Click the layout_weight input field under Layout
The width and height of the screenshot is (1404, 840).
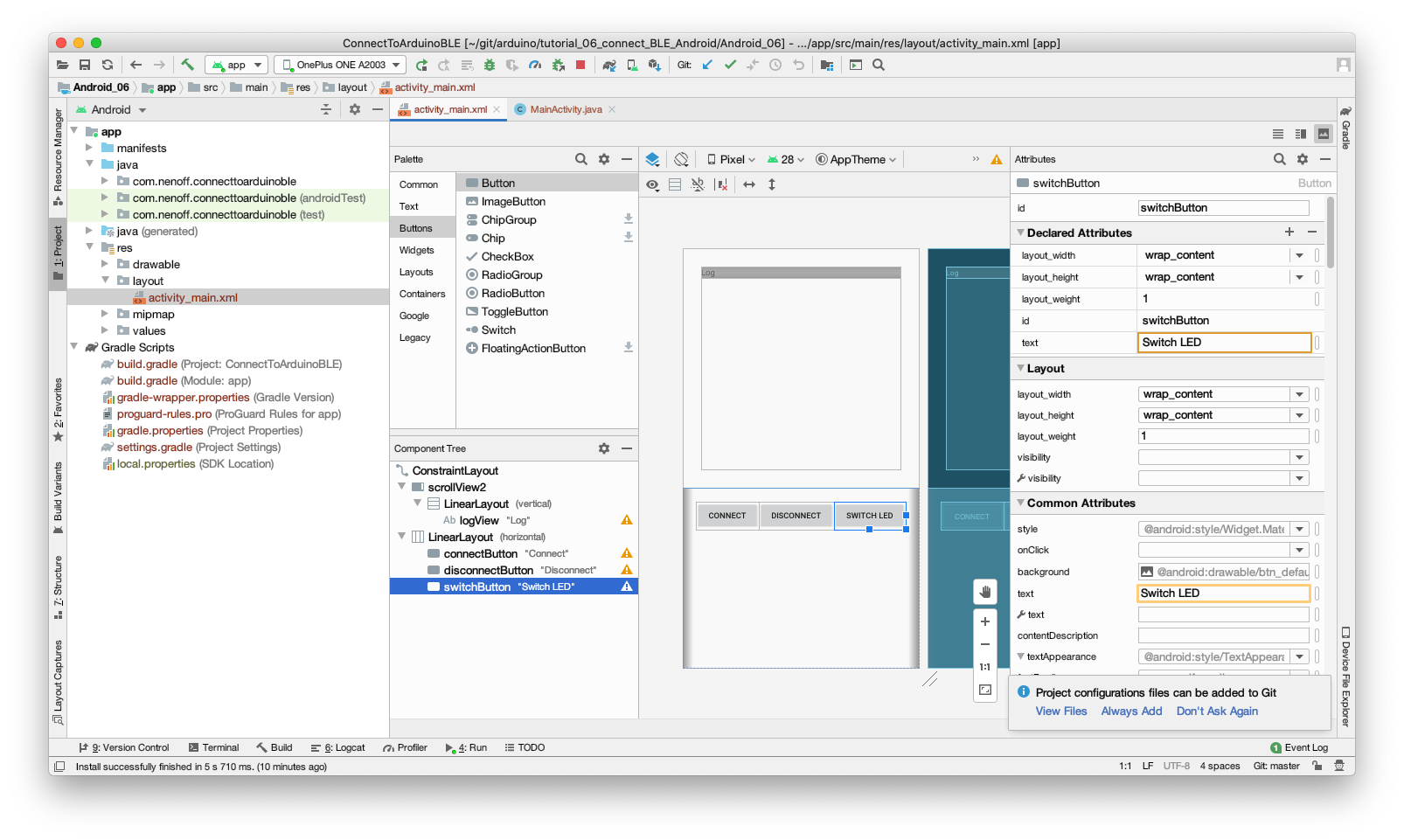[x=1222, y=436]
